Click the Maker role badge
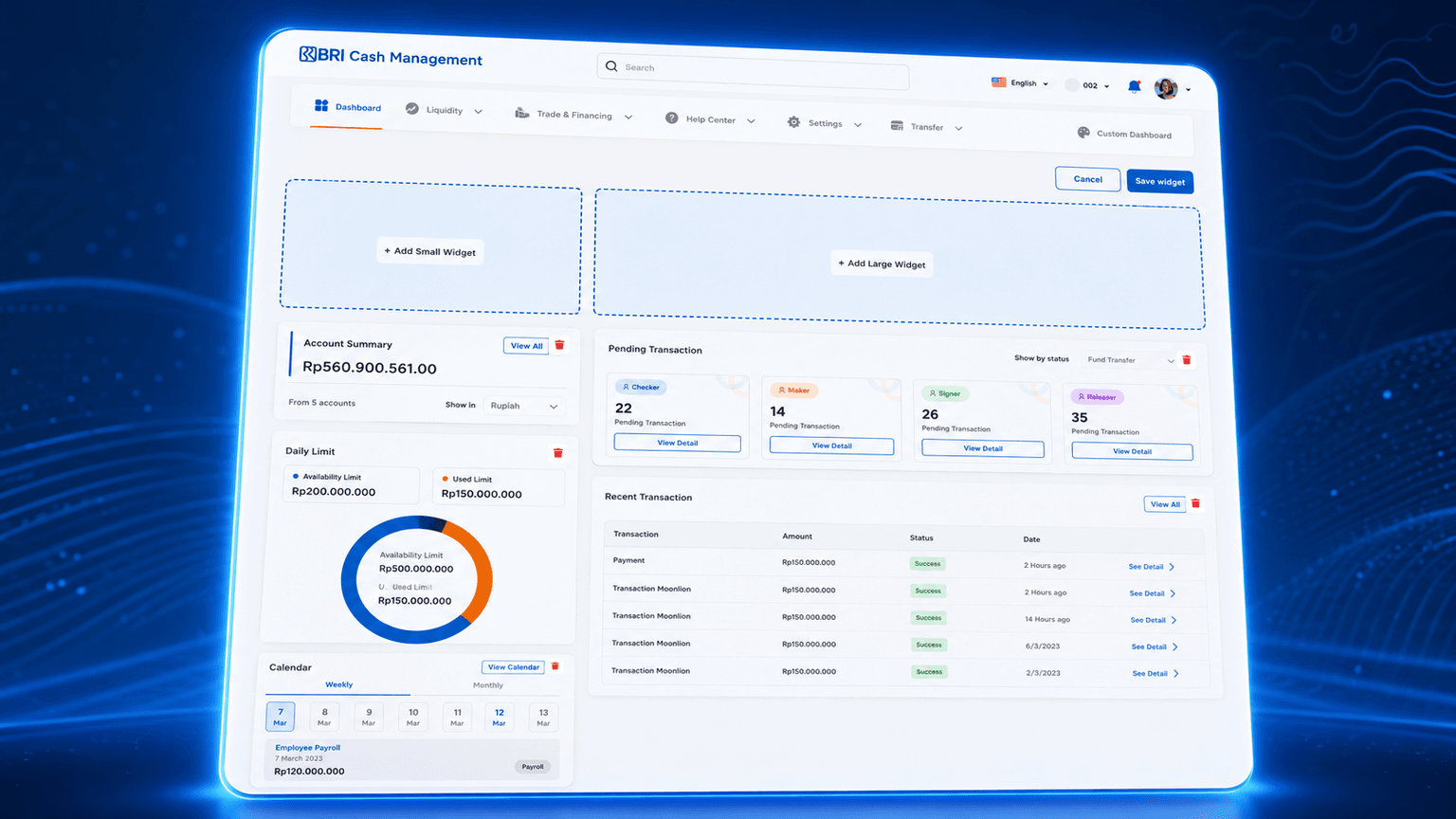The height and width of the screenshot is (819, 1456). coord(793,390)
